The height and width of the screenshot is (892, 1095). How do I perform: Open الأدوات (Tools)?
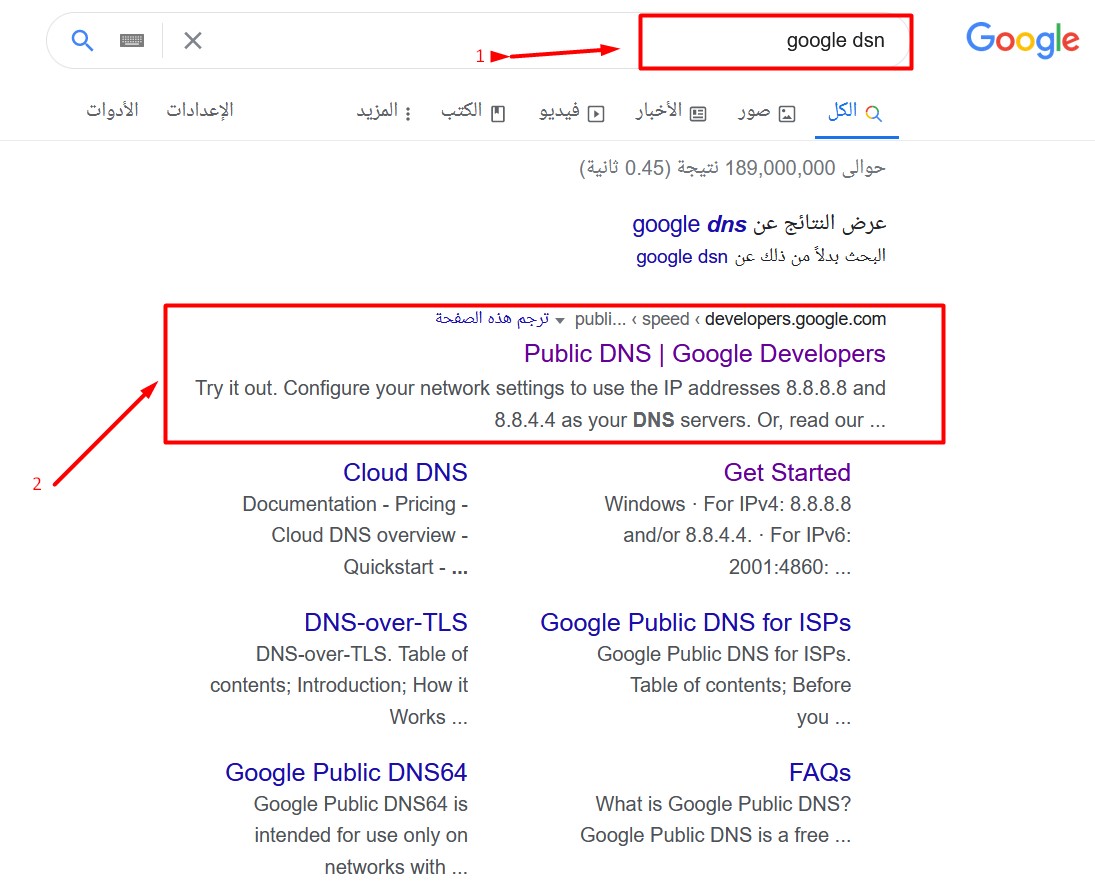pos(112,110)
